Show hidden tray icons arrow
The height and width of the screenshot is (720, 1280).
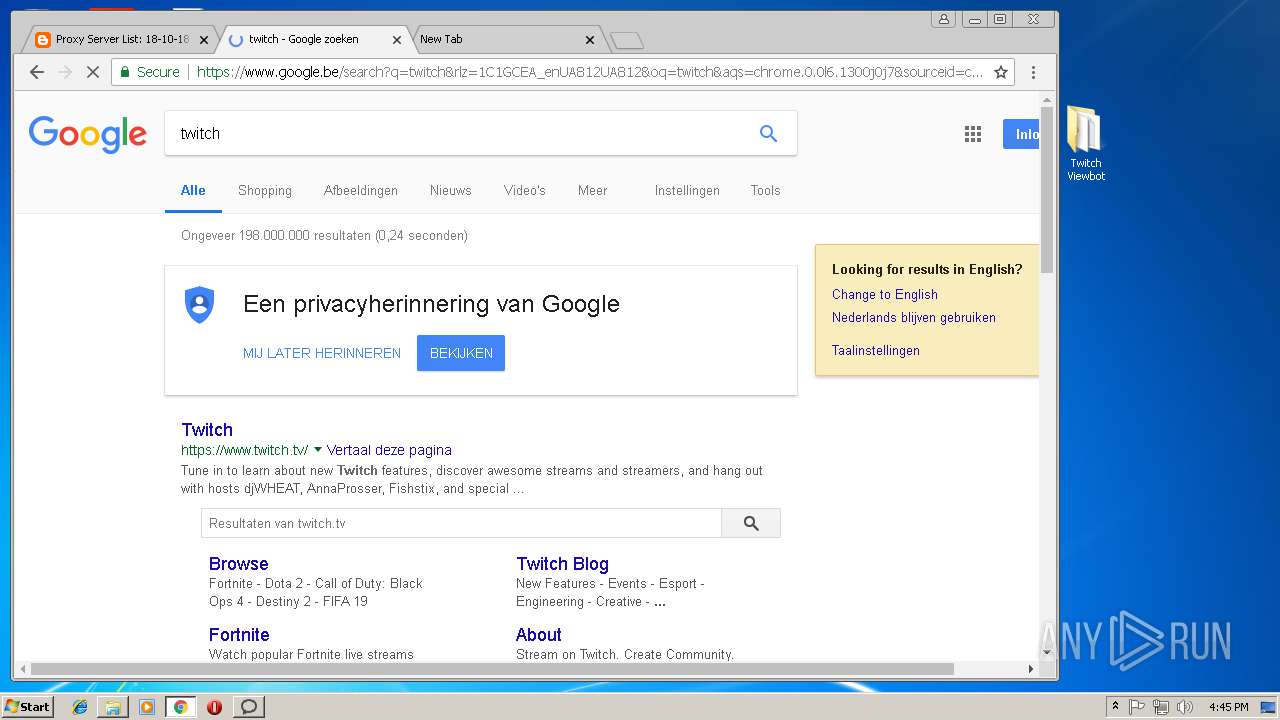pyautogui.click(x=1115, y=707)
